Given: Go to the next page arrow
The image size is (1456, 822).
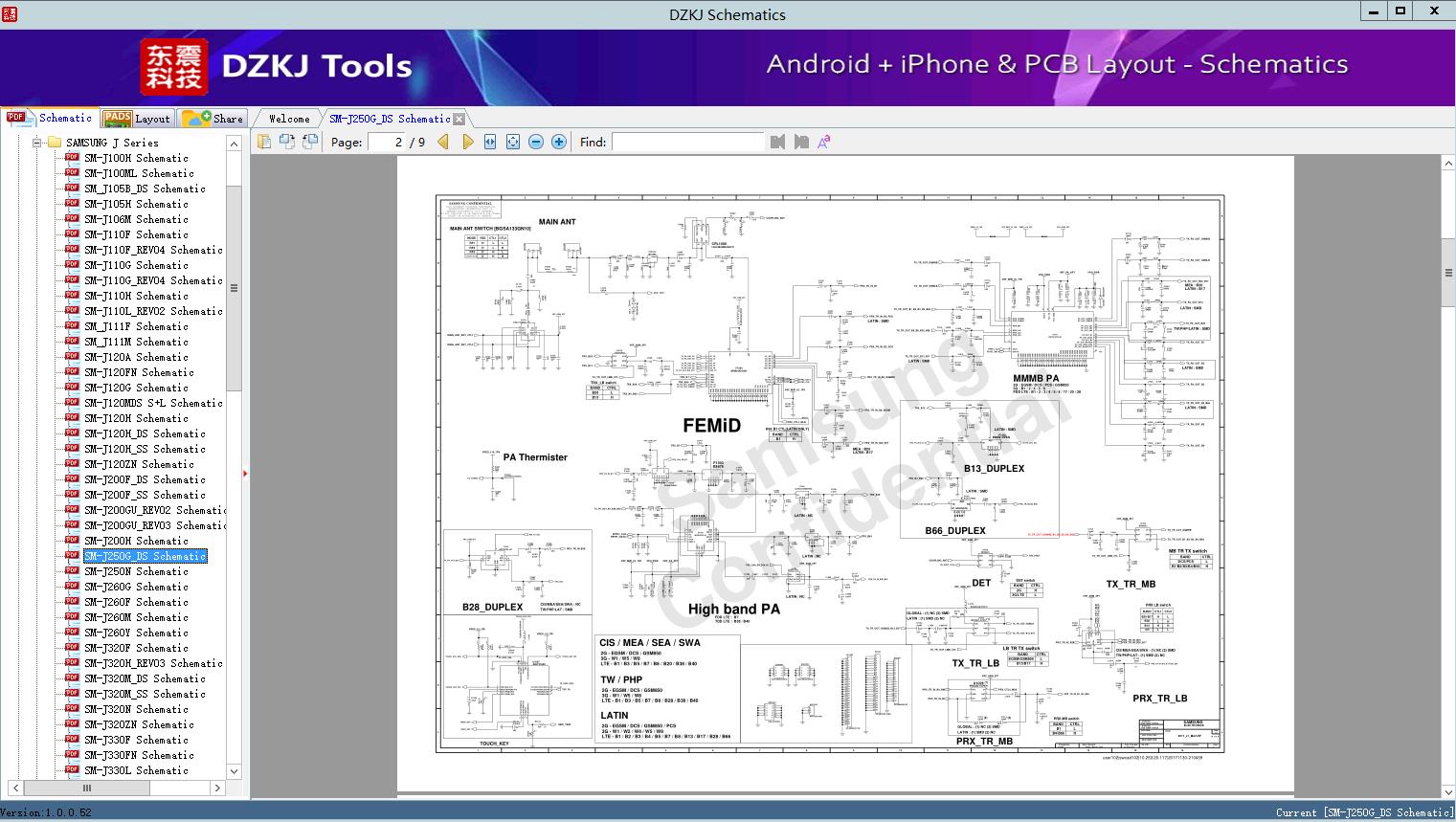Looking at the screenshot, I should point(467,142).
